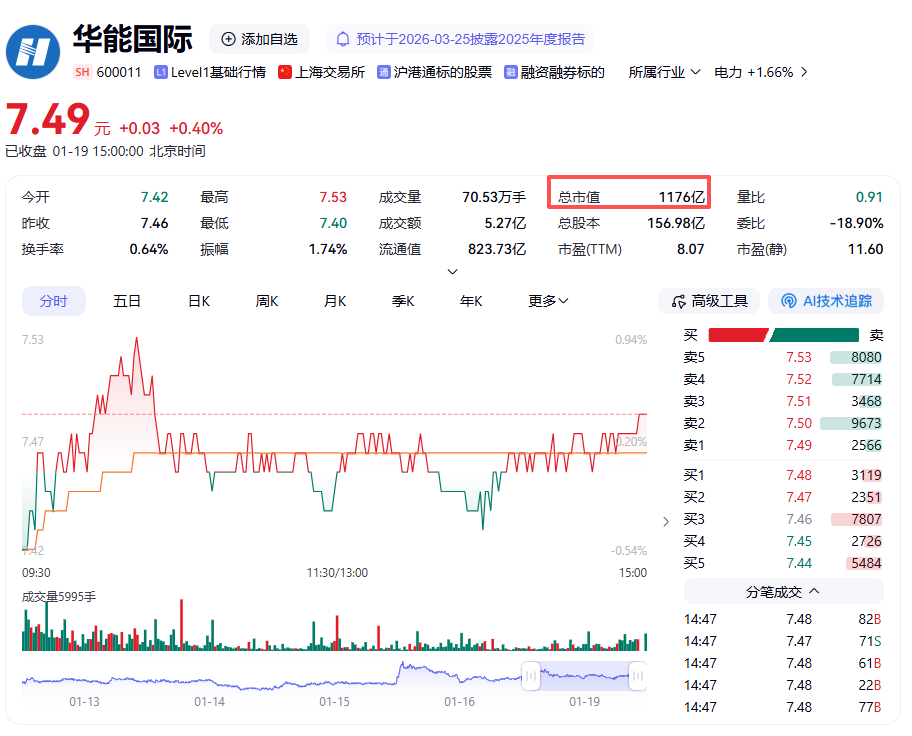Expand more stock stats with down chevron
Screen dimensions: 912x736
pyautogui.click(x=452, y=271)
